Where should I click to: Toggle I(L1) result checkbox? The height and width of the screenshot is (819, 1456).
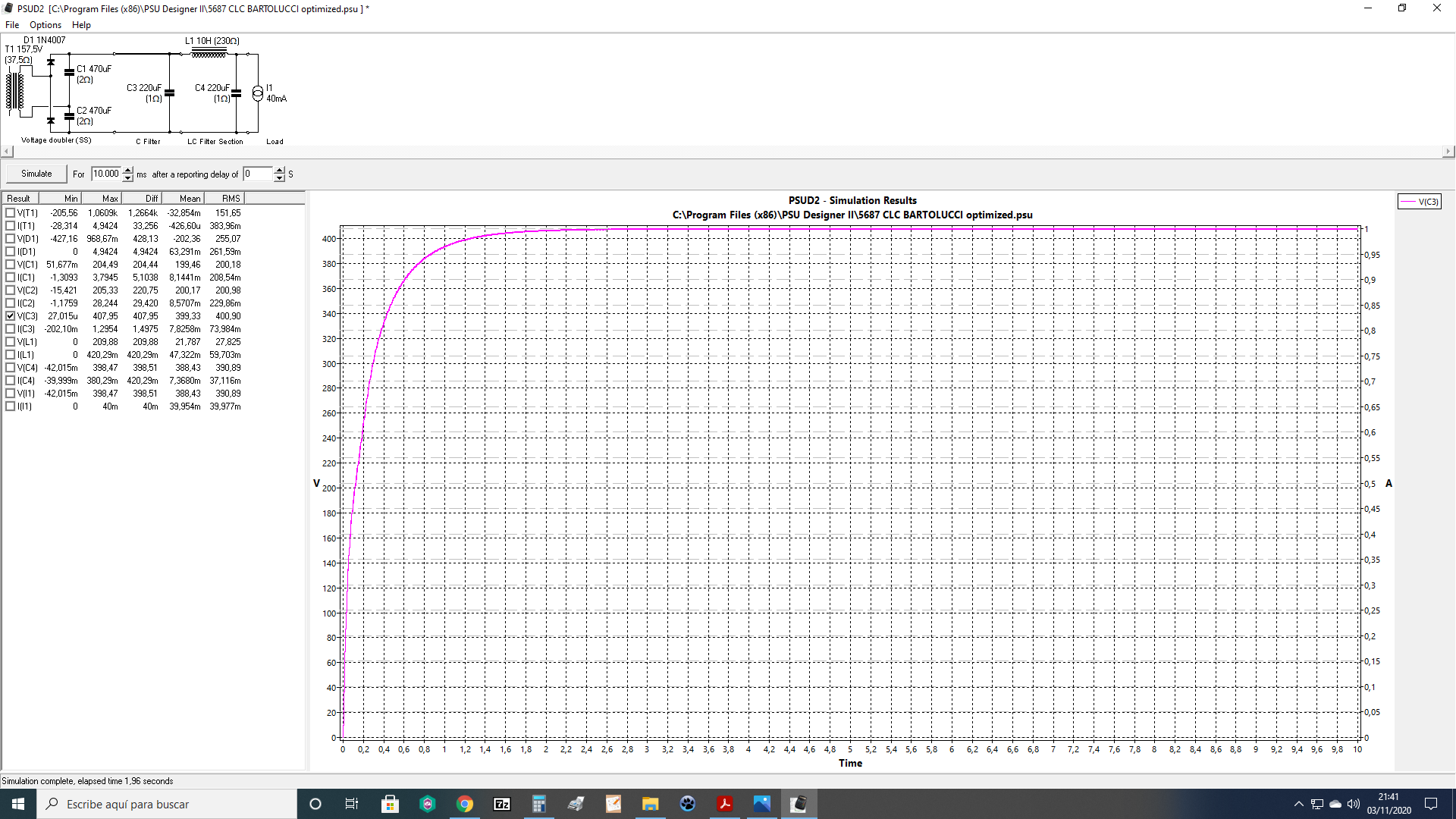[x=11, y=355]
